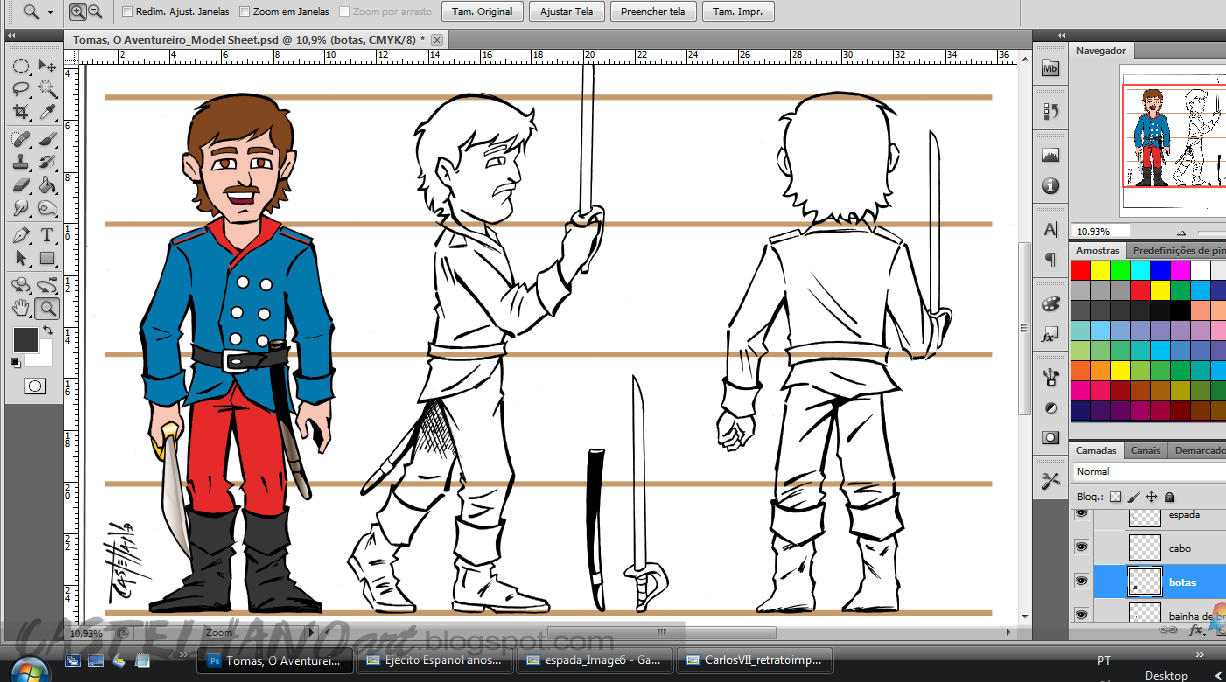The image size is (1226, 682).
Task: Select the Crop tool
Action: [21, 113]
